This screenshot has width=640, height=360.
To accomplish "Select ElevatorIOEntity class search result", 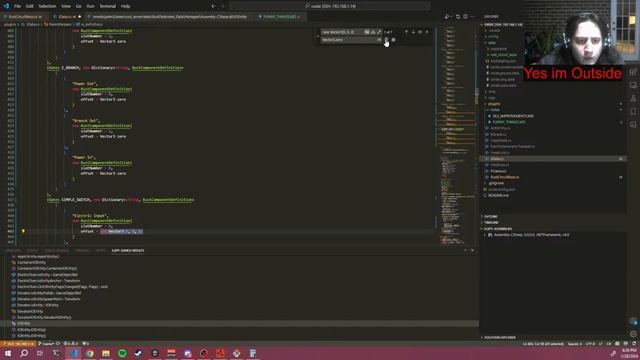I will 30,311.
